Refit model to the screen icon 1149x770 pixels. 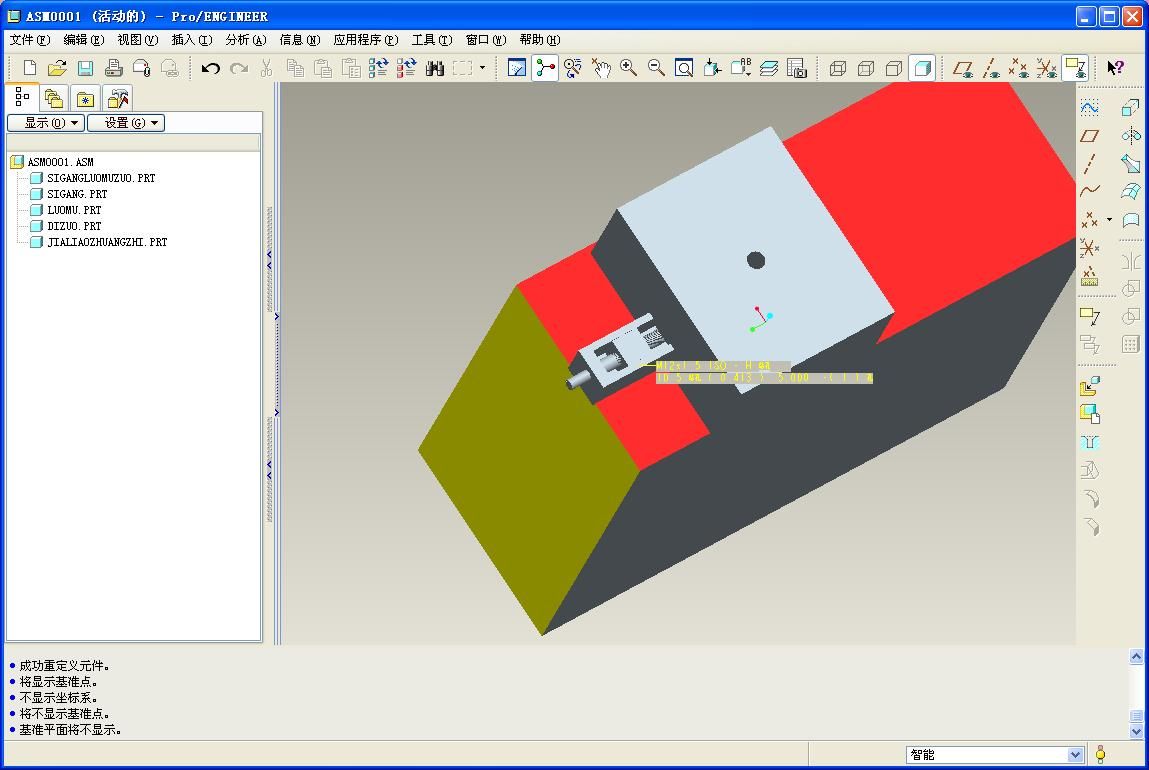click(x=684, y=68)
